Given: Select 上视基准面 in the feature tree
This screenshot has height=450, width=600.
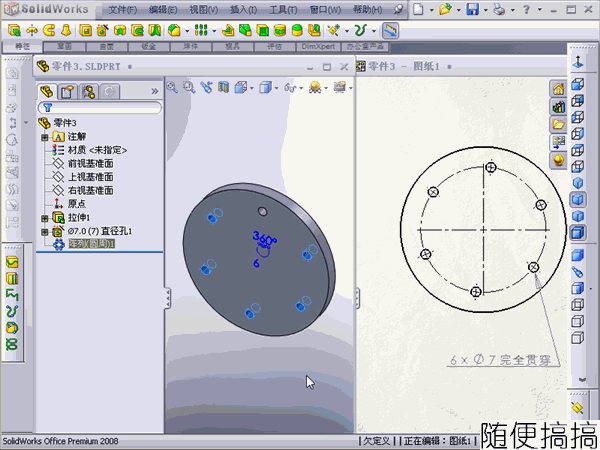Looking at the screenshot, I should click(x=90, y=177).
